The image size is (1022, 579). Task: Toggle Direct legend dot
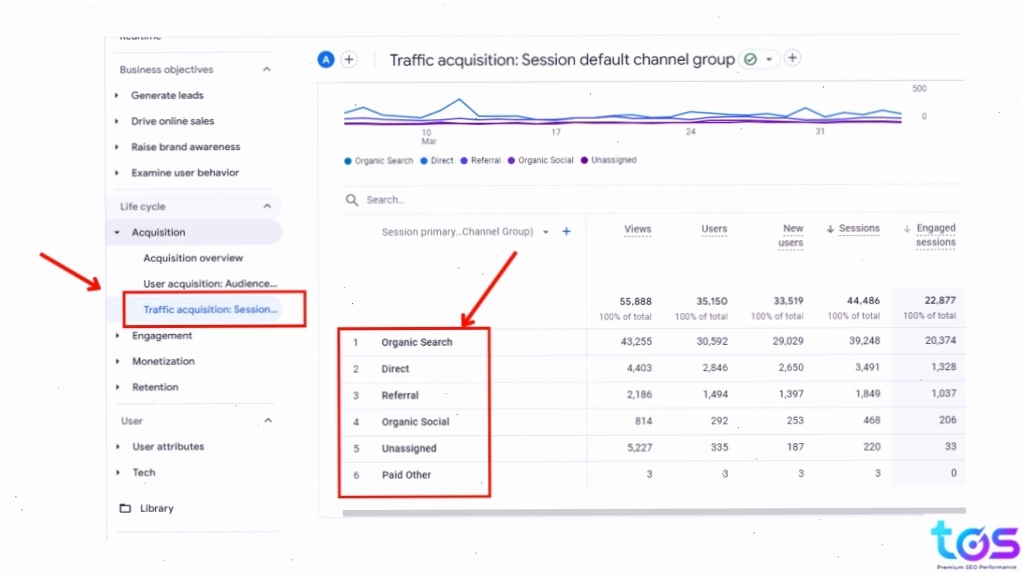(x=424, y=160)
